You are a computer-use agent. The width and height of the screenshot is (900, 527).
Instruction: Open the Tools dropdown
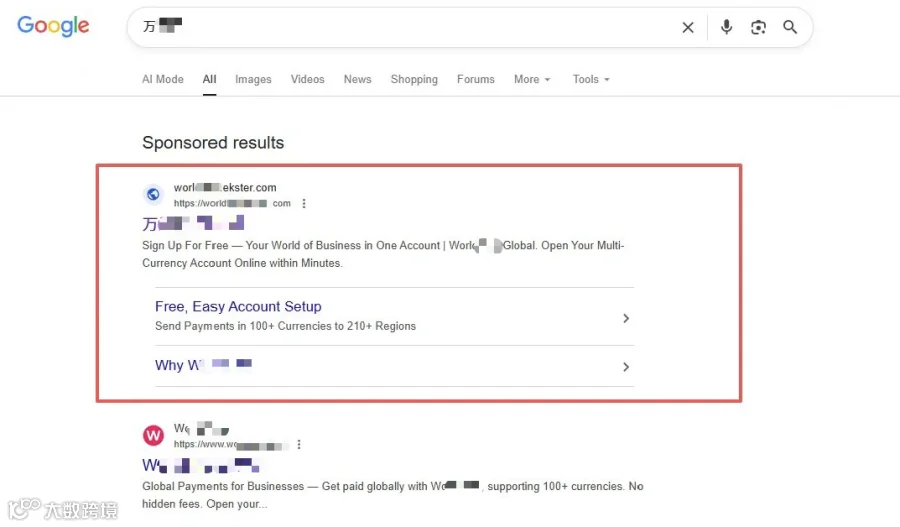591,79
